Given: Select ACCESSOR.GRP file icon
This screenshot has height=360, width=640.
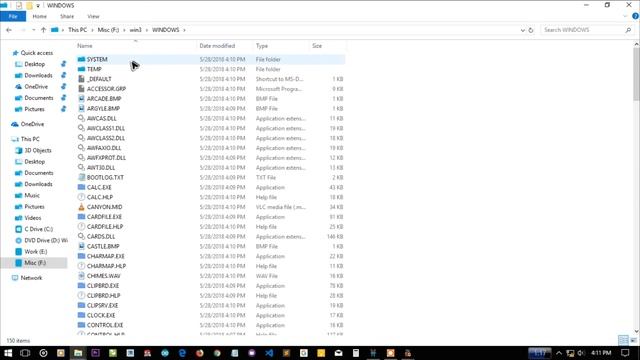Looking at the screenshot, I should (81, 89).
